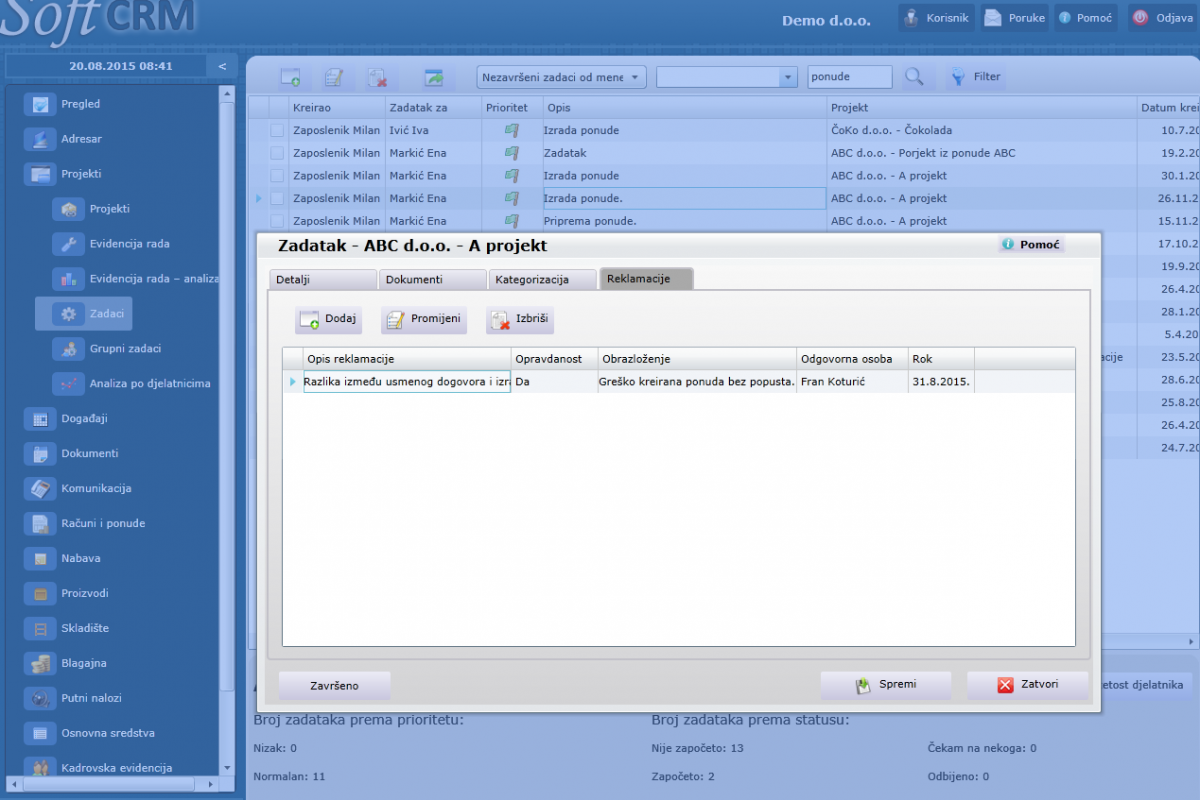Open Grupni zadaci
1200x800 pixels.
click(108, 349)
